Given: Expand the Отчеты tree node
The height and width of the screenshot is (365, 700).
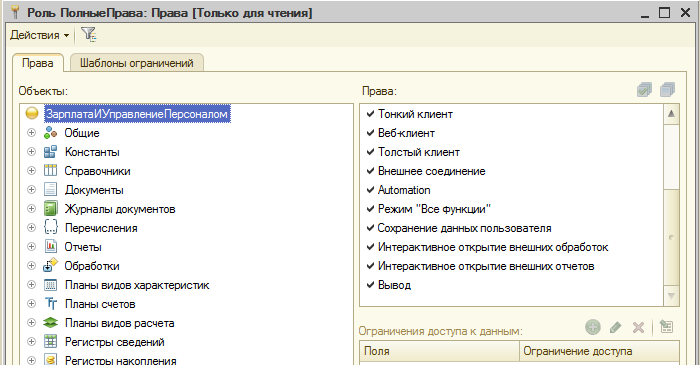Looking at the screenshot, I should point(31,246).
